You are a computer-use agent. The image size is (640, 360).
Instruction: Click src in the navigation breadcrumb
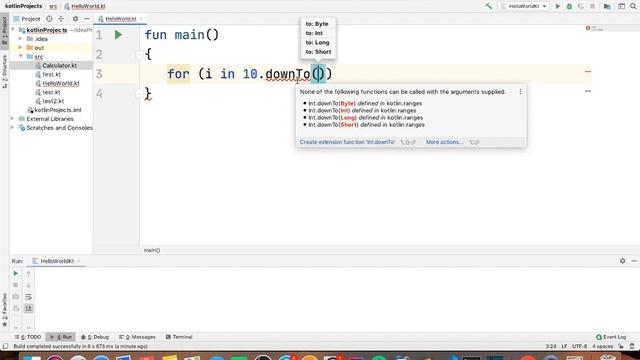53,6
